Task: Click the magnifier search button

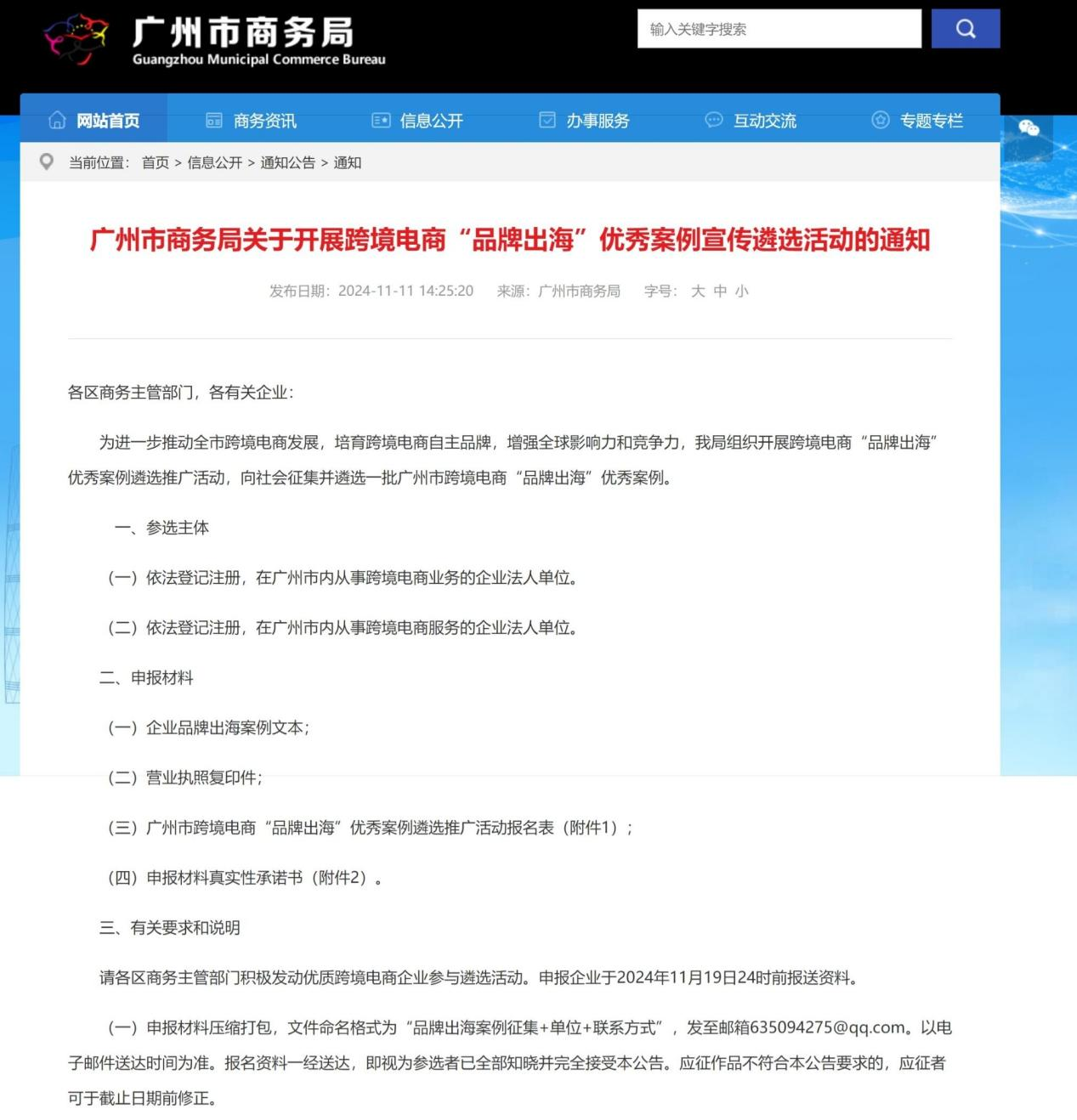Action: click(966, 29)
